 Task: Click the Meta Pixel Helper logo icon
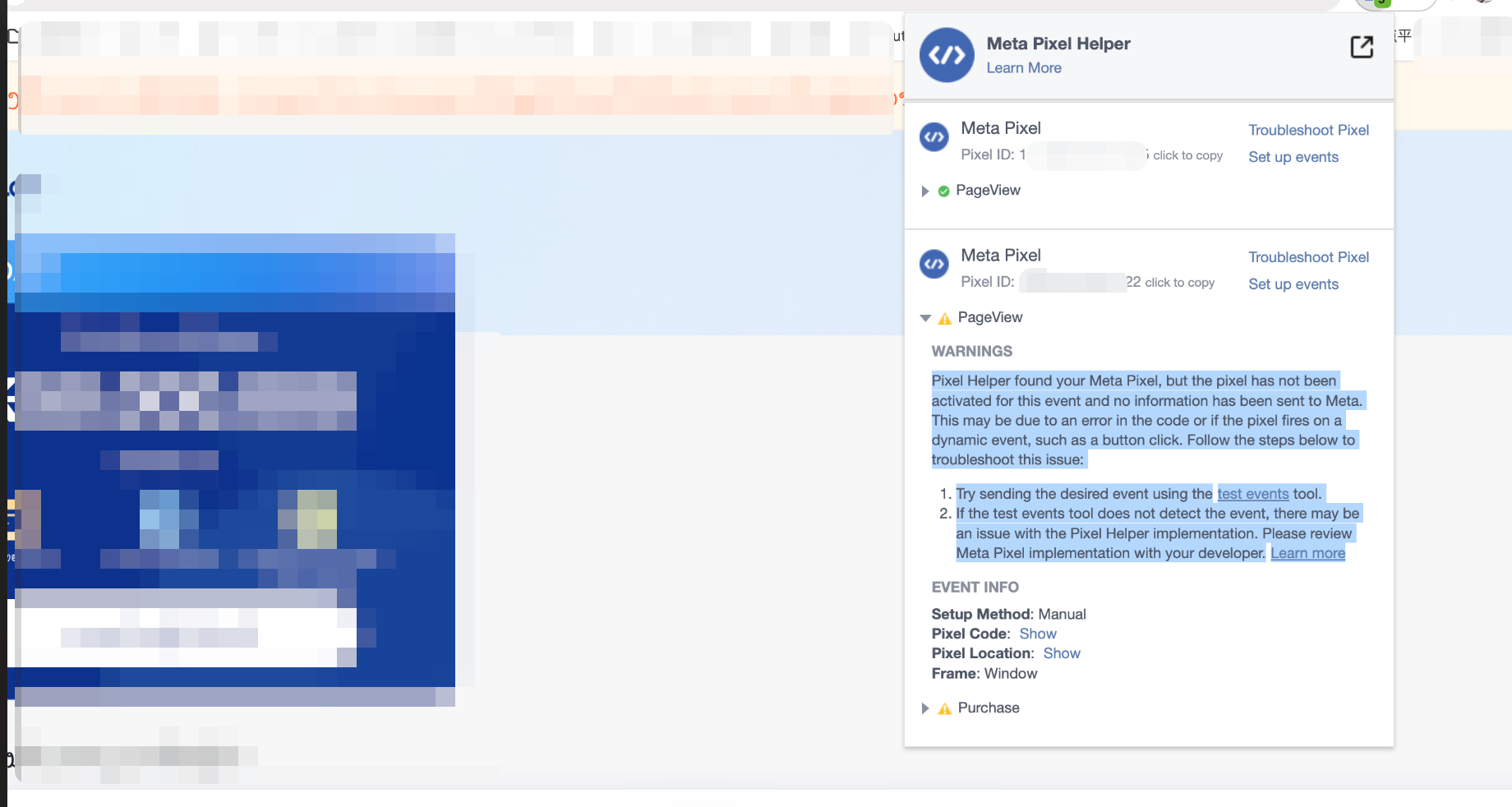[x=947, y=55]
